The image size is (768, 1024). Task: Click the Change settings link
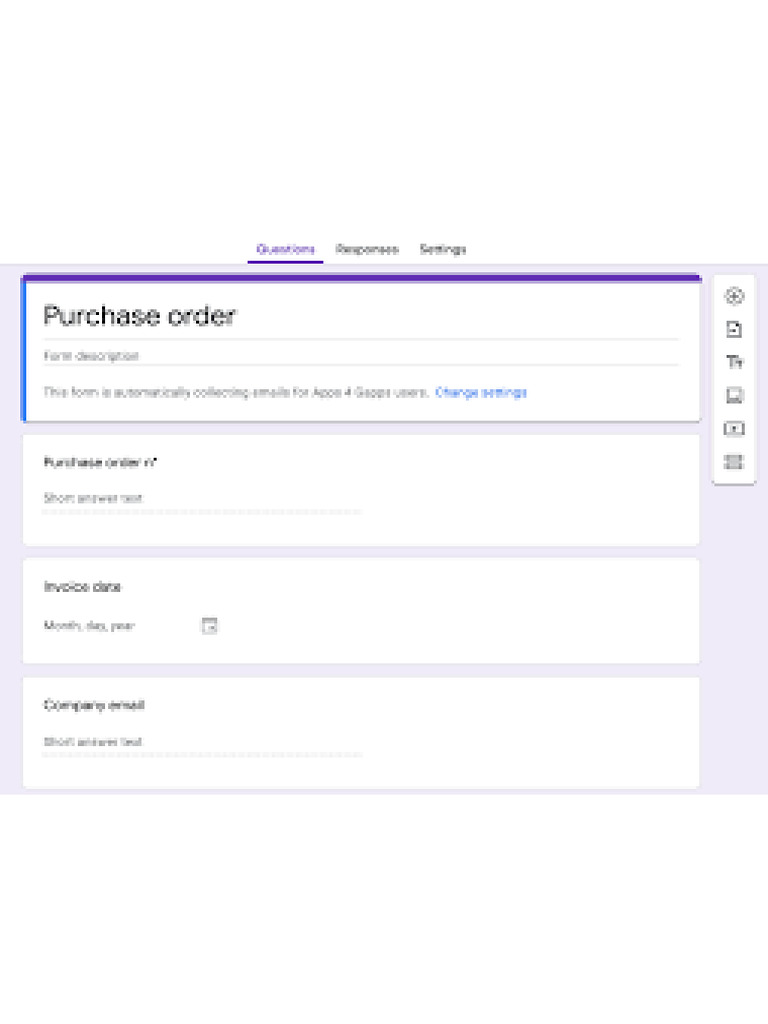pyautogui.click(x=481, y=393)
